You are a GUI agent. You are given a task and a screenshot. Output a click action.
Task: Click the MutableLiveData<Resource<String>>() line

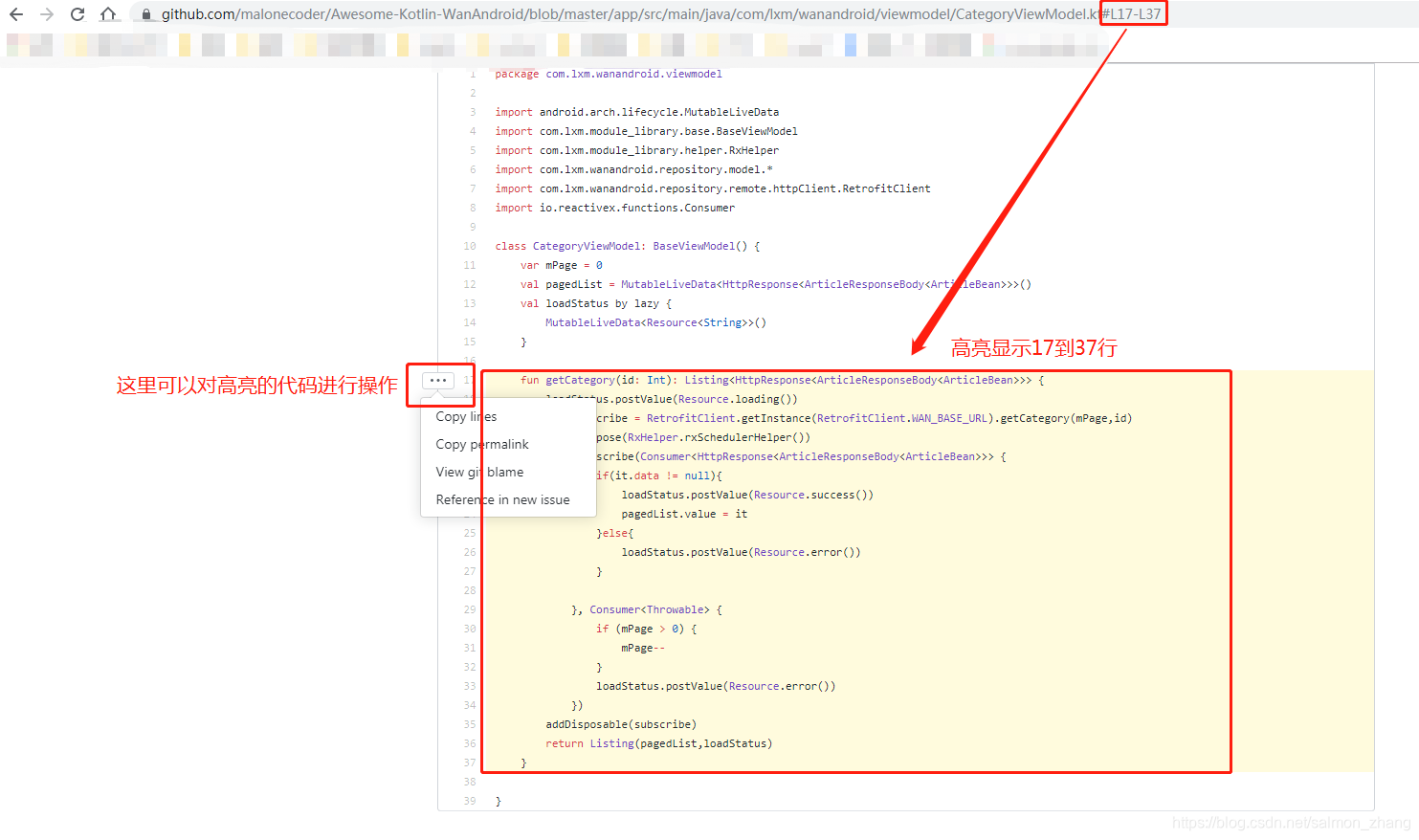[x=656, y=322]
